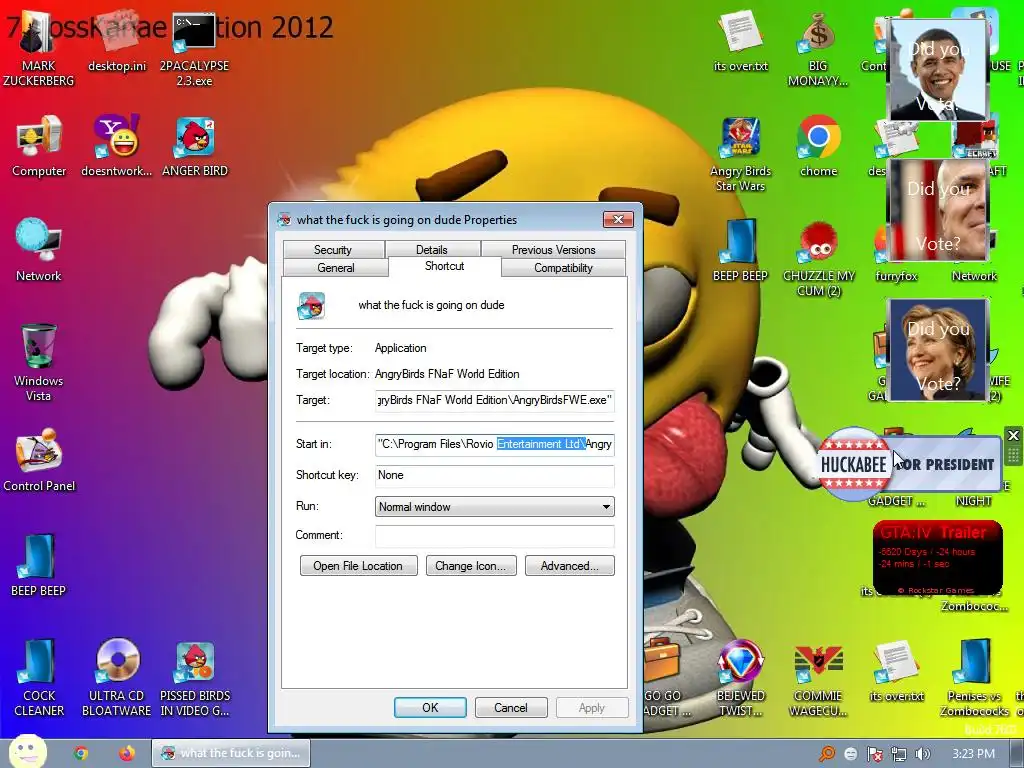Viewport: 1024px width, 768px height.
Task: Select the GO GO GADGET briefcase icon
Action: pos(666,677)
